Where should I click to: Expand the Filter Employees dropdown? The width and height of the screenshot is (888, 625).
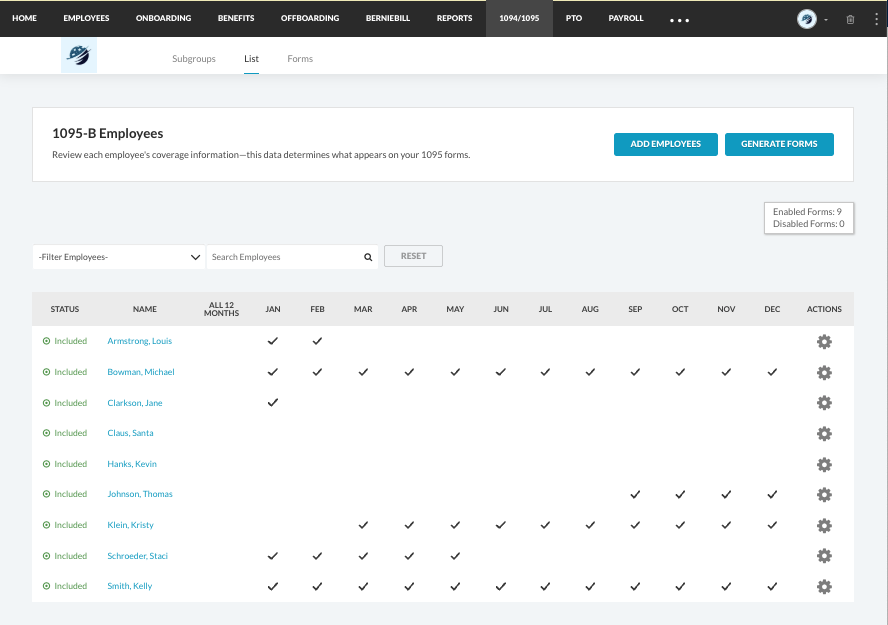point(119,257)
